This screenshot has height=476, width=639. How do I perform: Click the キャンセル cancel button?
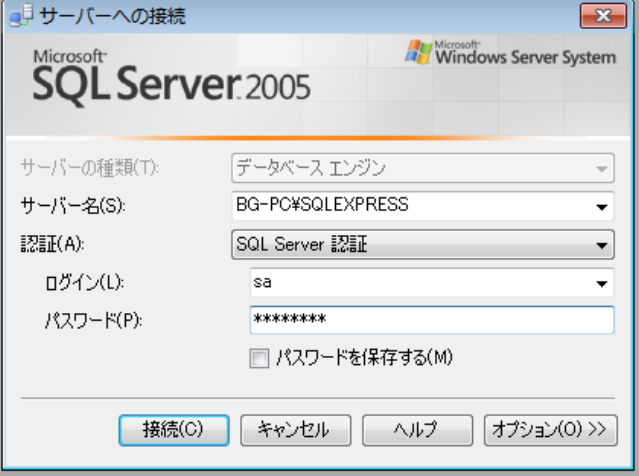click(295, 430)
